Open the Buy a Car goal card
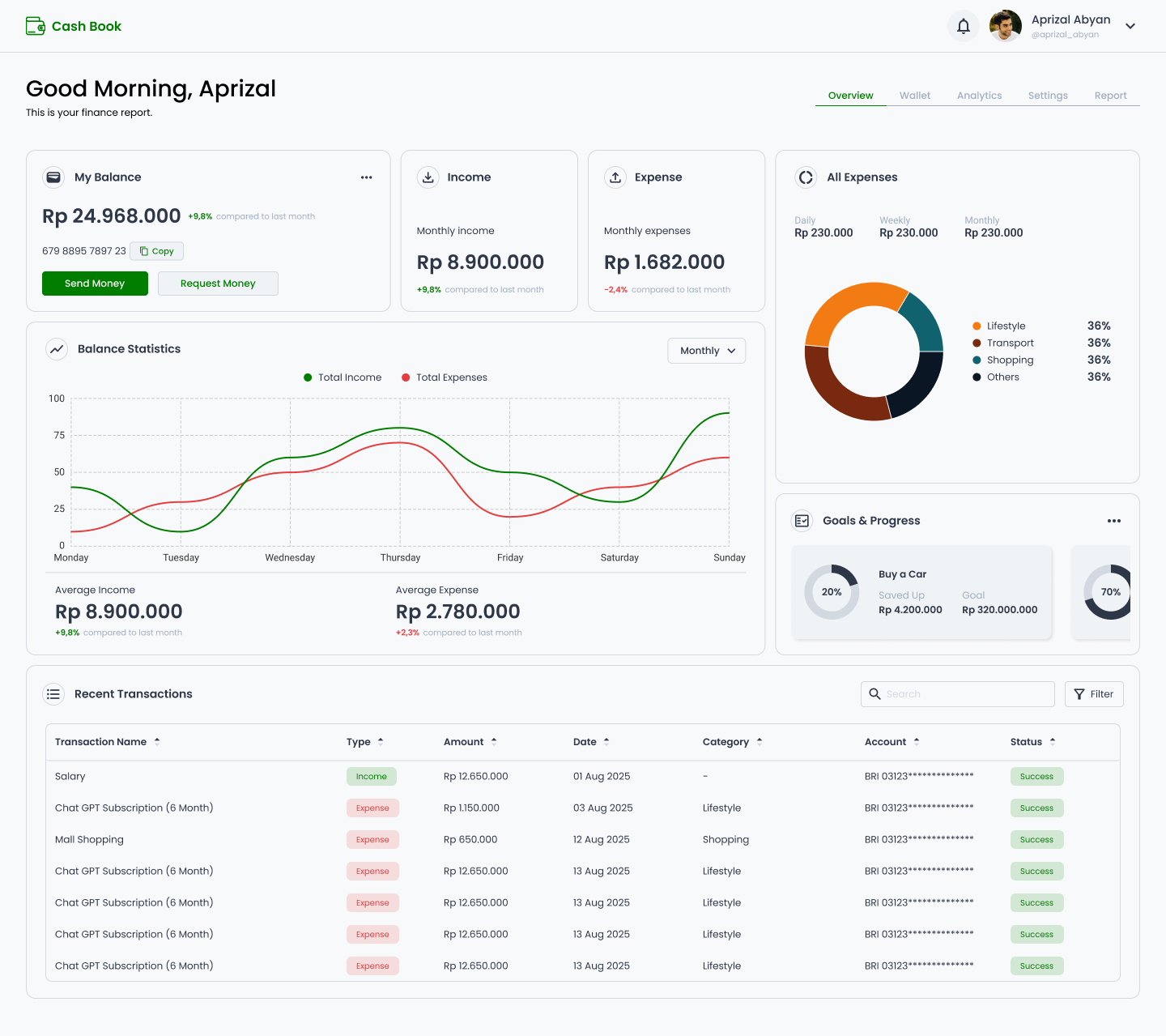The height and width of the screenshot is (1036, 1166). coord(921,592)
